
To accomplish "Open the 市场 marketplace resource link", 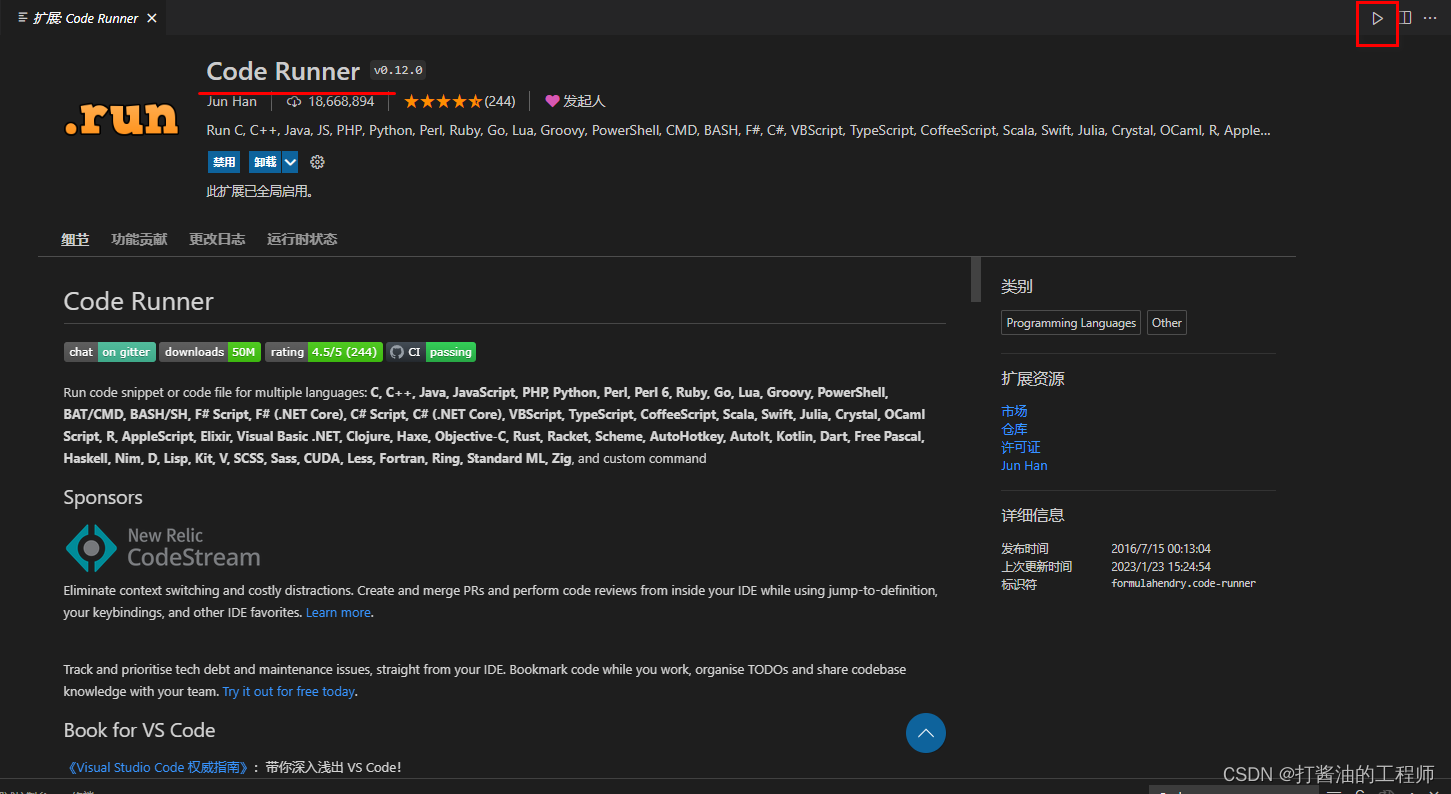I will coord(1014,411).
